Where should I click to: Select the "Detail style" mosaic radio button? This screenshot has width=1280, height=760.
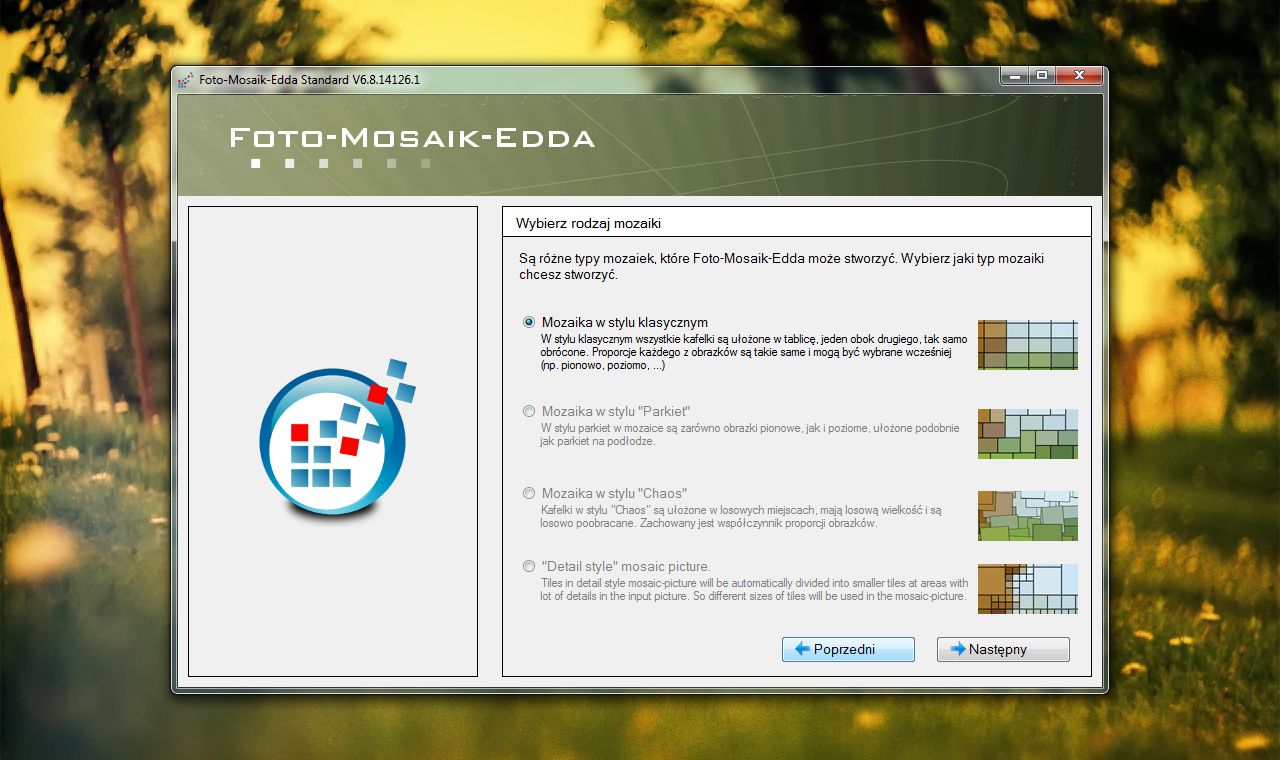(529, 566)
